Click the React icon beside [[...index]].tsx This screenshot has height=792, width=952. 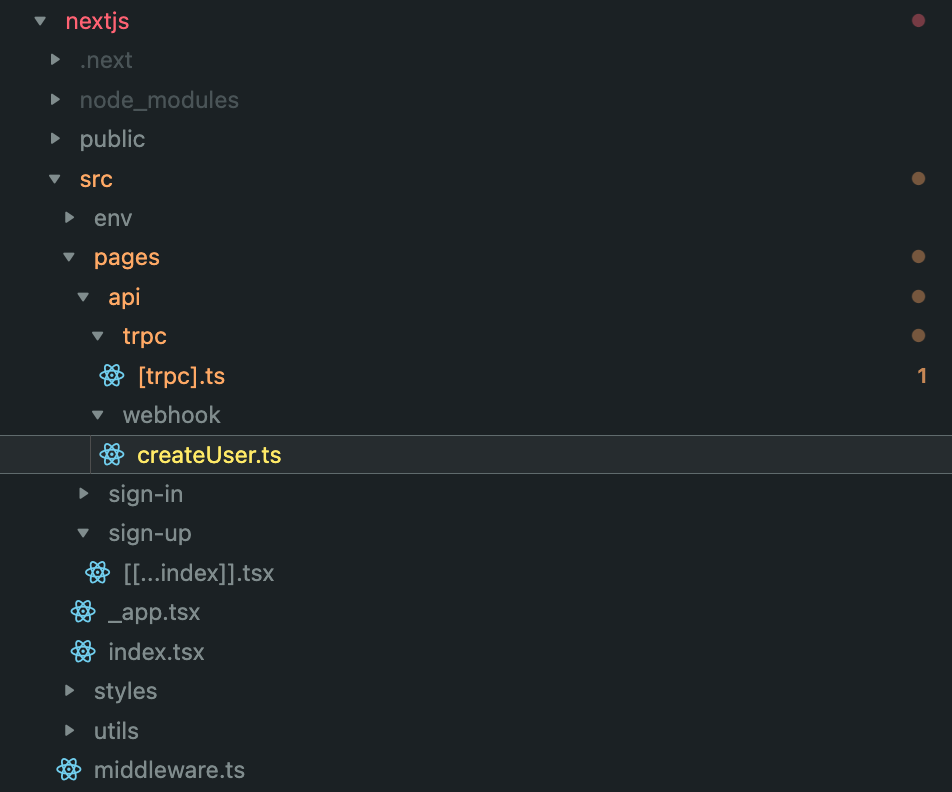97,573
